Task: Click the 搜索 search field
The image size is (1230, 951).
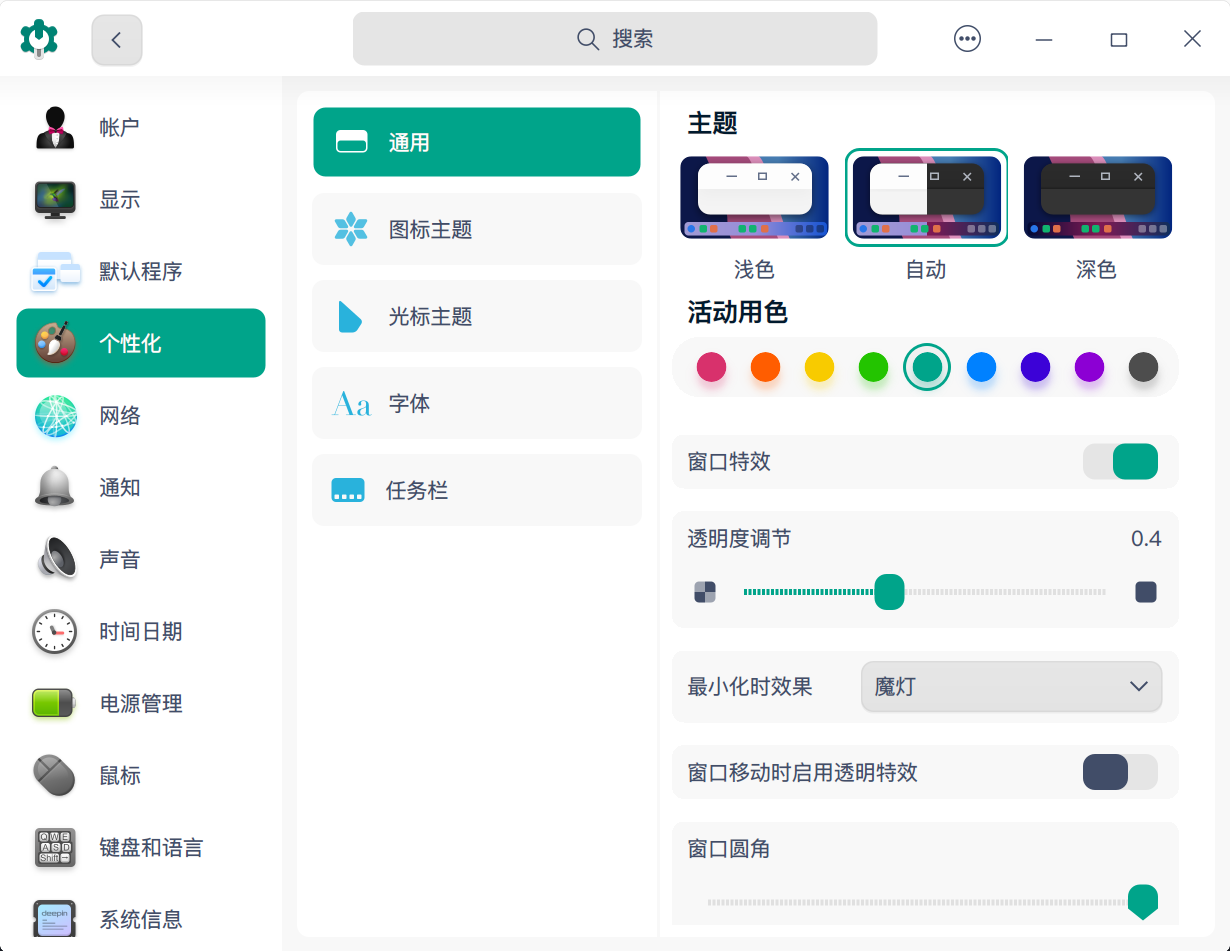Action: pyautogui.click(x=614, y=38)
